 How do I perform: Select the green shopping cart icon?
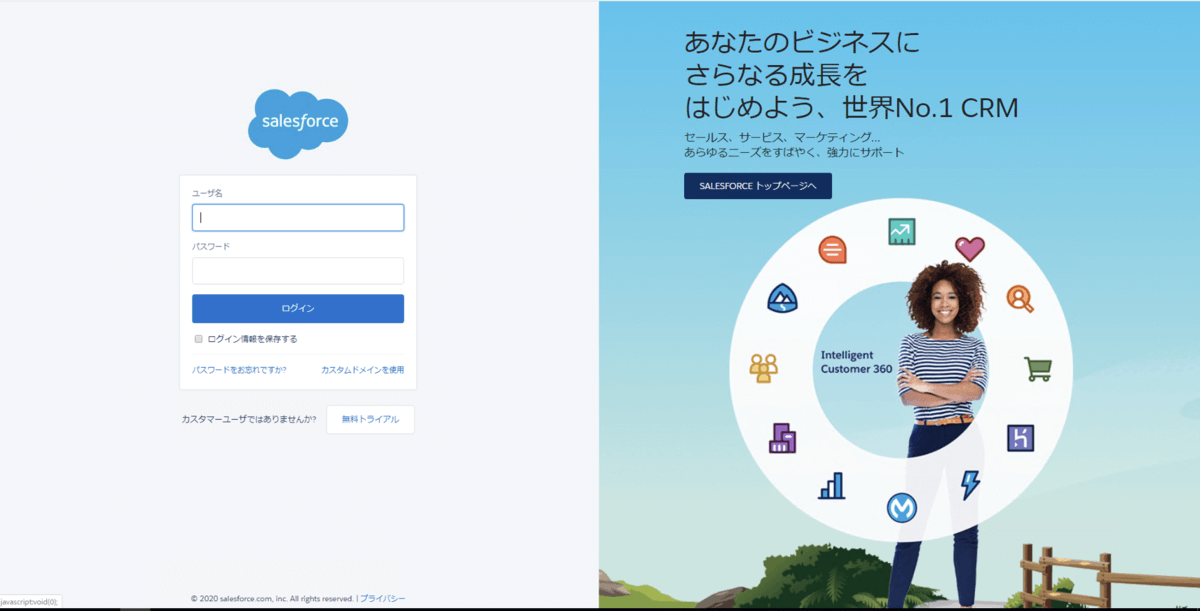[1038, 368]
